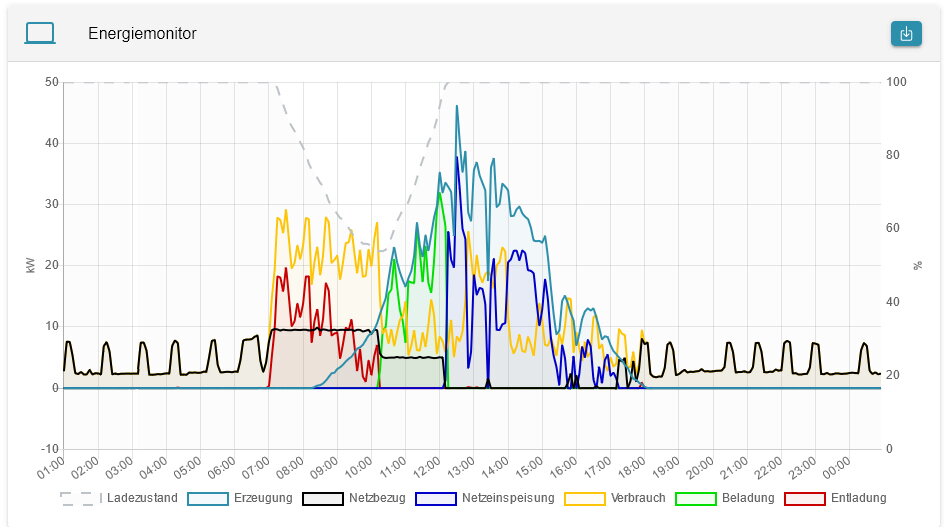Click the % axis unit label
Image resolution: width=946 pixels, height=529 pixels.
click(x=918, y=265)
